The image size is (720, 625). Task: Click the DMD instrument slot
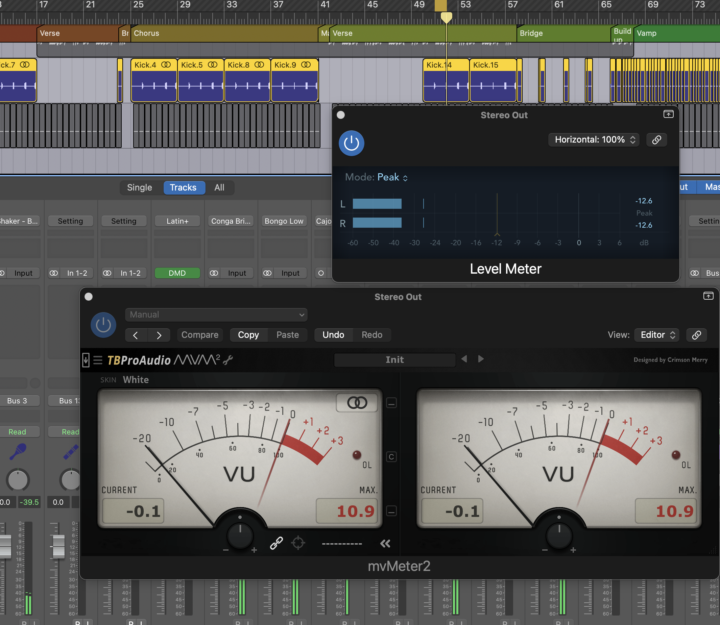(177, 273)
